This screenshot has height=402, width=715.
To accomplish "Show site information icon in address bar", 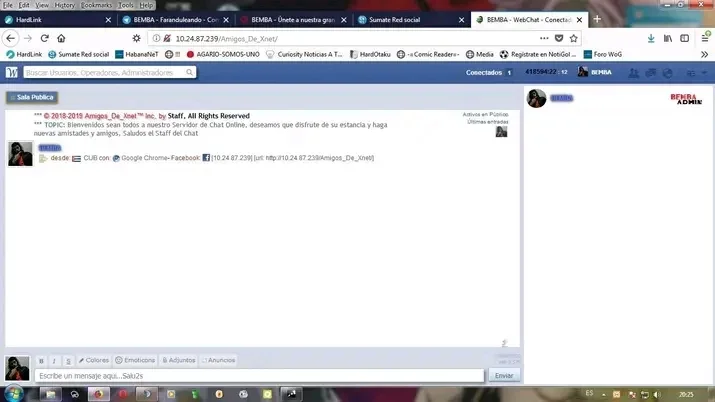I will (156, 38).
